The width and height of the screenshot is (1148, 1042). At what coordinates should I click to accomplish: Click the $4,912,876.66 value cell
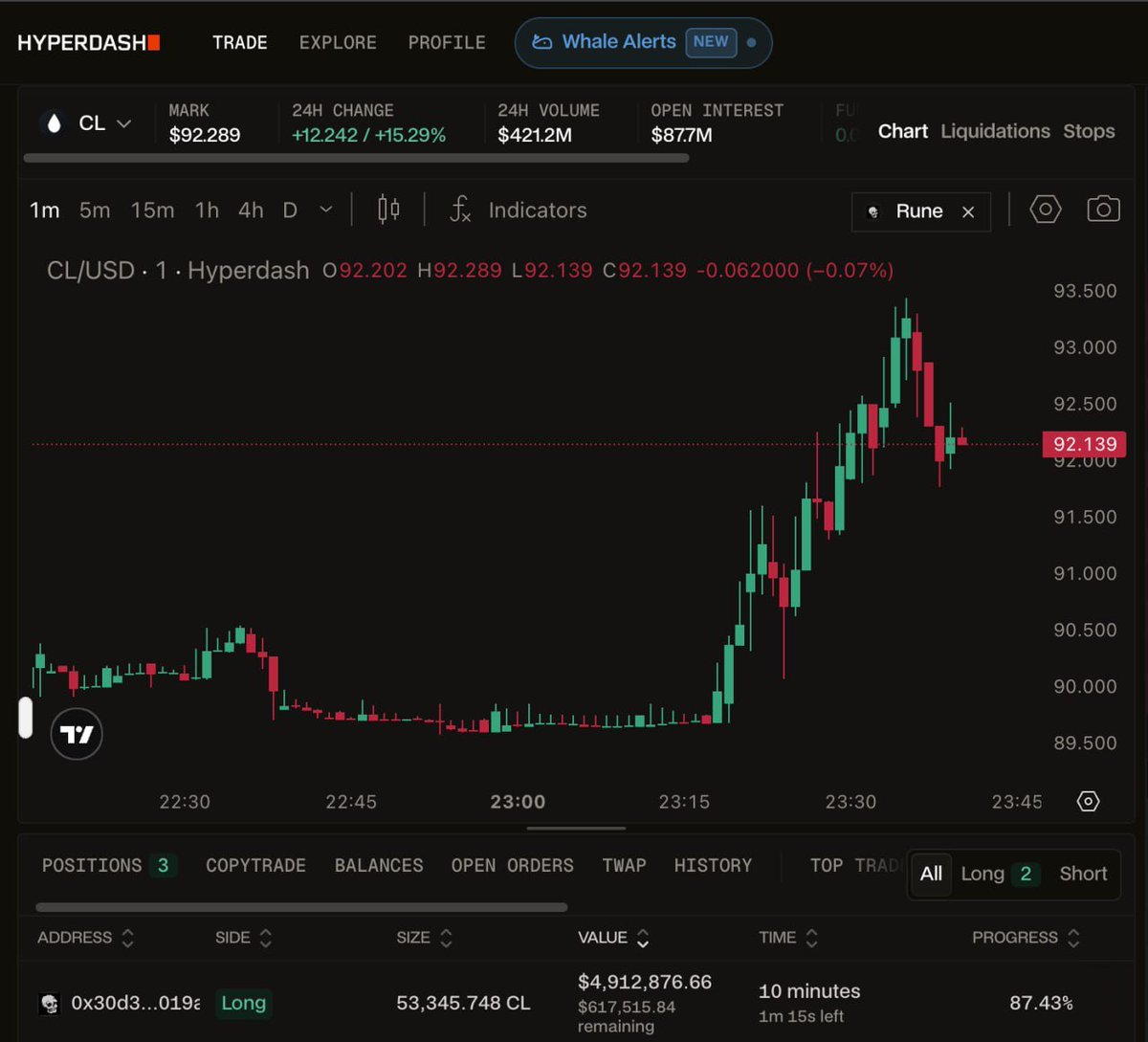(645, 983)
